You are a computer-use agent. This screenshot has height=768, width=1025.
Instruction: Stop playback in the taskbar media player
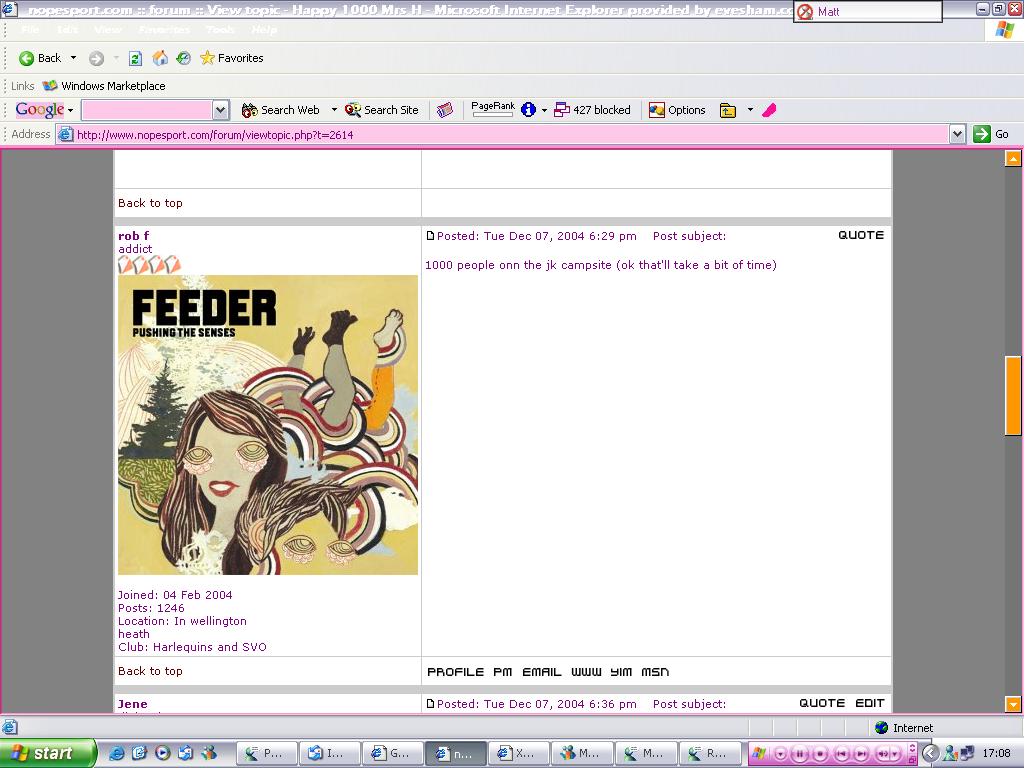(821, 754)
